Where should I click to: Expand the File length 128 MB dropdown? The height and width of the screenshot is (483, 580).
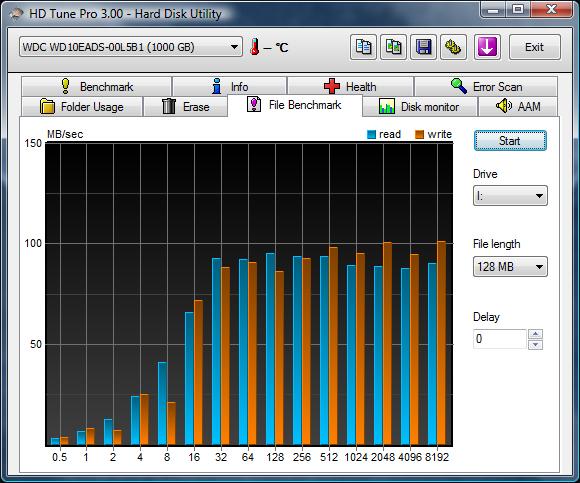pos(510,267)
